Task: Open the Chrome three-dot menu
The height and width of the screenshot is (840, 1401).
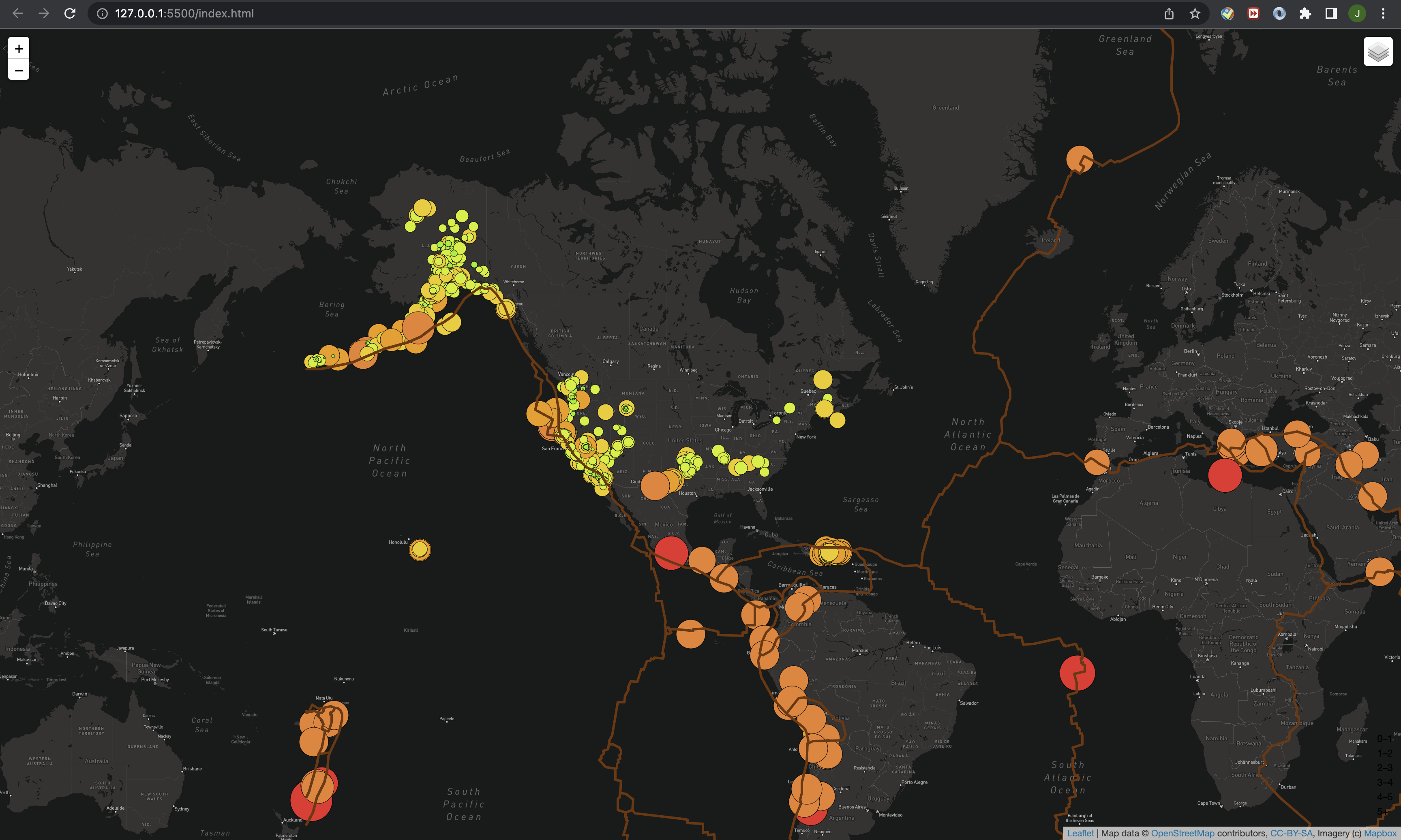Action: [1384, 13]
